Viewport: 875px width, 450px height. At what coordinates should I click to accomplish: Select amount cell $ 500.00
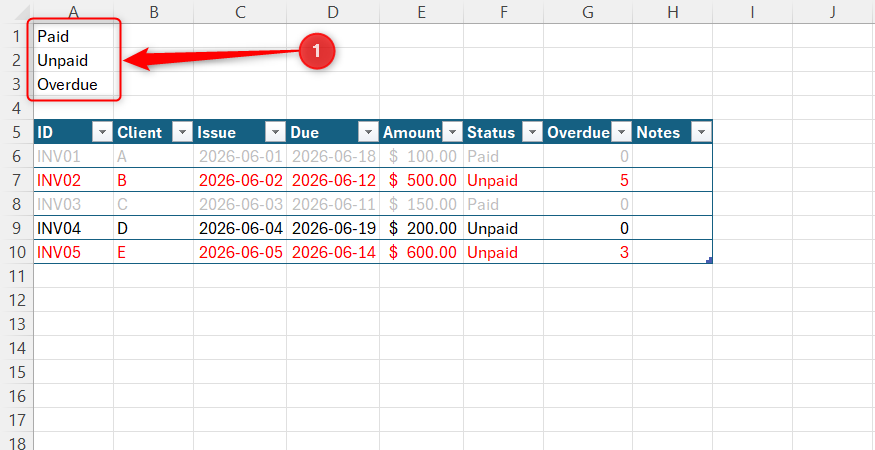421,180
